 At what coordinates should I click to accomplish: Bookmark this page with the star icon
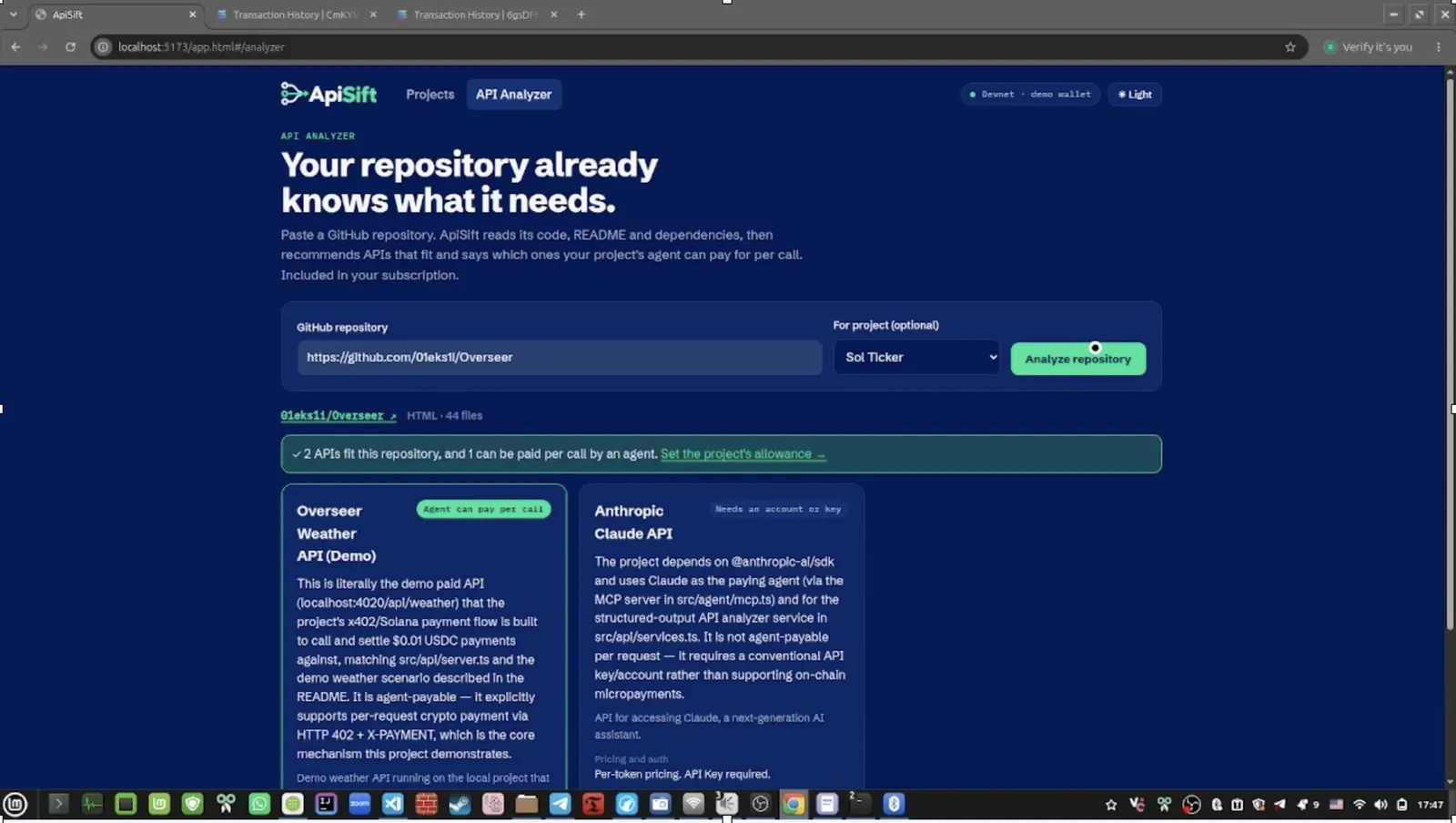[1289, 46]
